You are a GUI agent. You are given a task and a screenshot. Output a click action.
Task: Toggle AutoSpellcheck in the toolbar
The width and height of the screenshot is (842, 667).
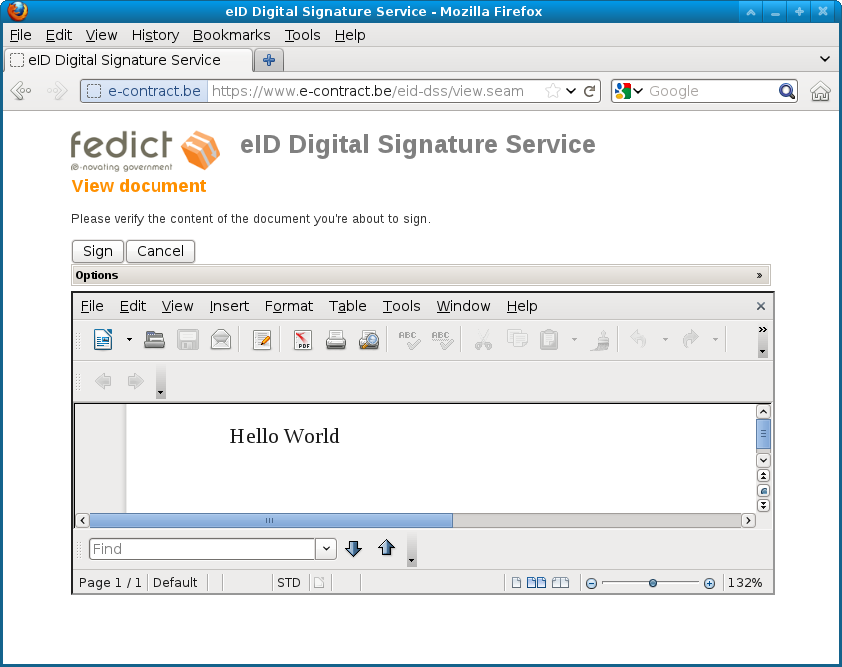pyautogui.click(x=442, y=340)
